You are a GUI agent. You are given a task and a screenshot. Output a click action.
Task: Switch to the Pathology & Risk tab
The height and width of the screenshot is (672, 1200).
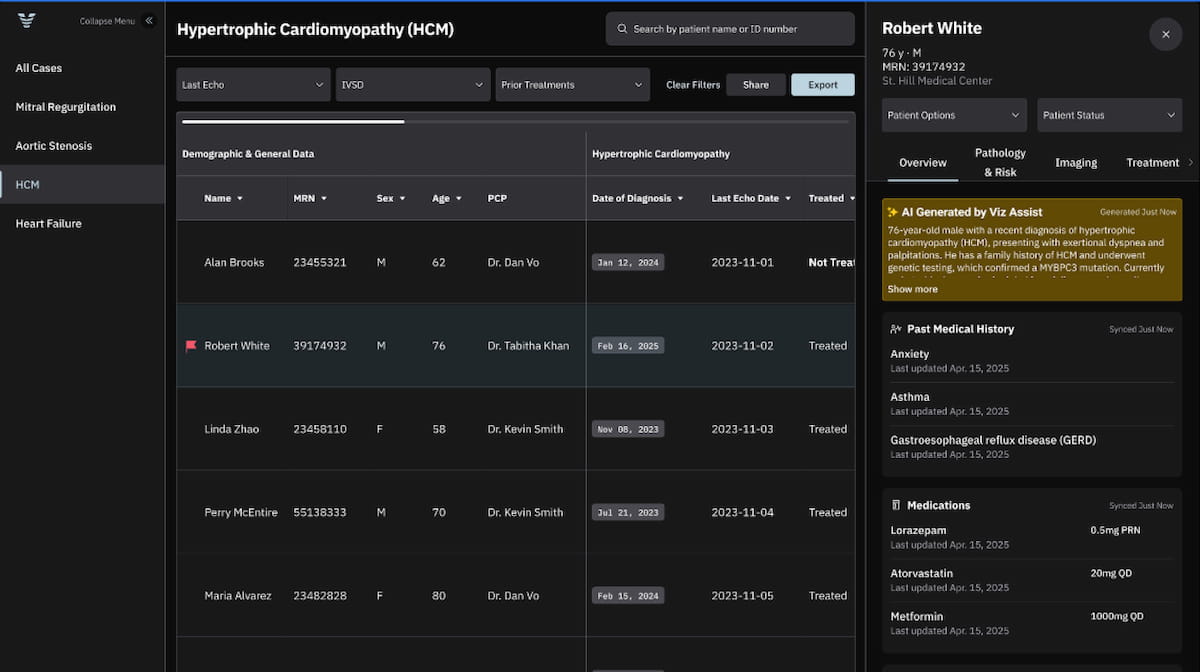tap(1000, 162)
